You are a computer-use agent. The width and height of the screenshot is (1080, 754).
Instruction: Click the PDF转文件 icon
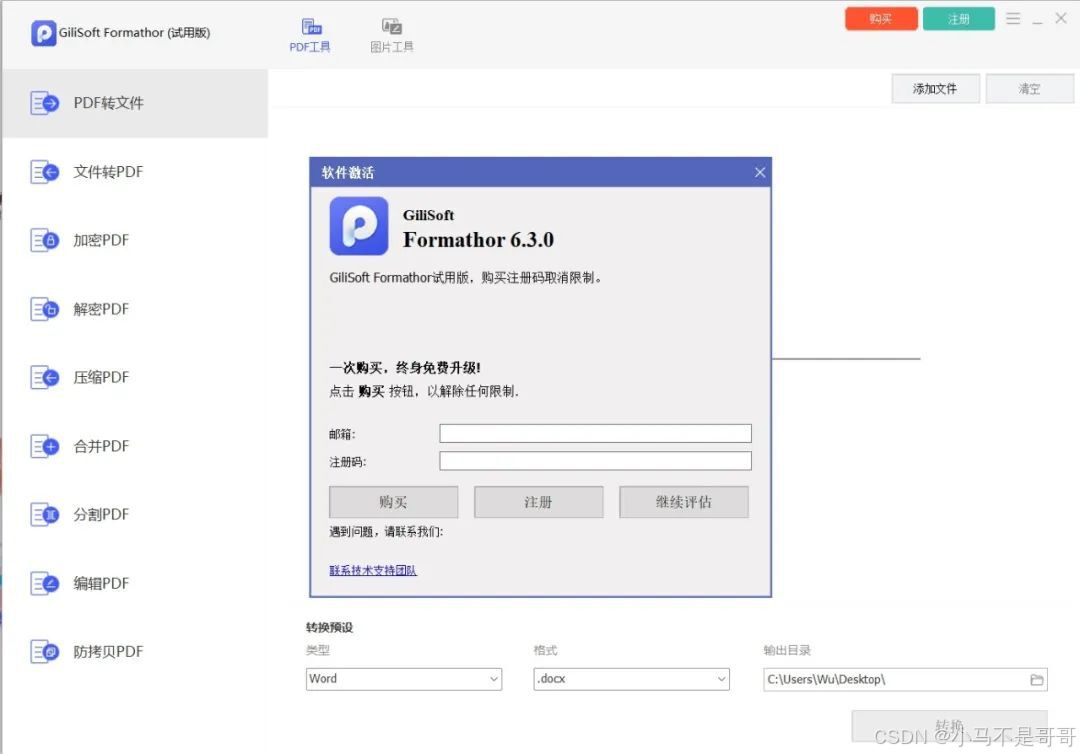[45, 103]
